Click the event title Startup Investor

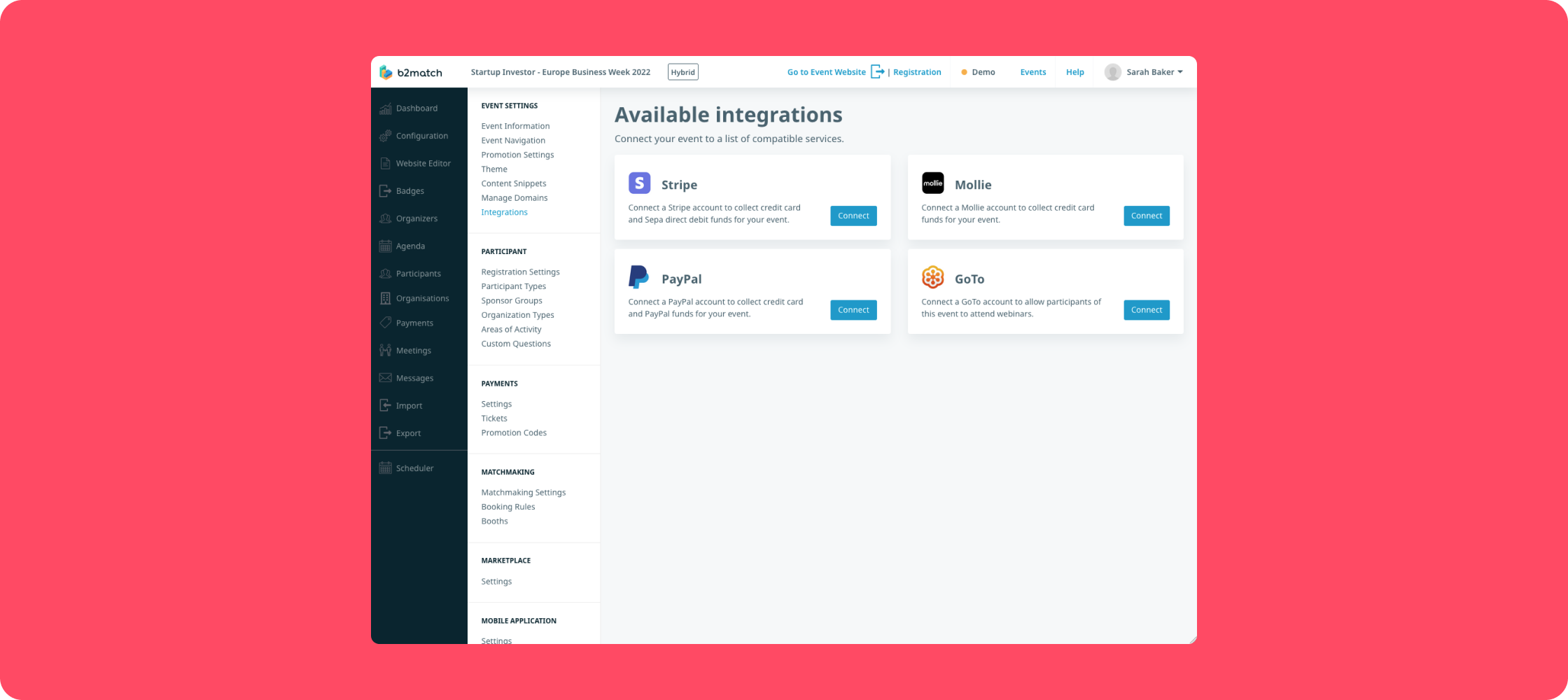pyautogui.click(x=561, y=72)
